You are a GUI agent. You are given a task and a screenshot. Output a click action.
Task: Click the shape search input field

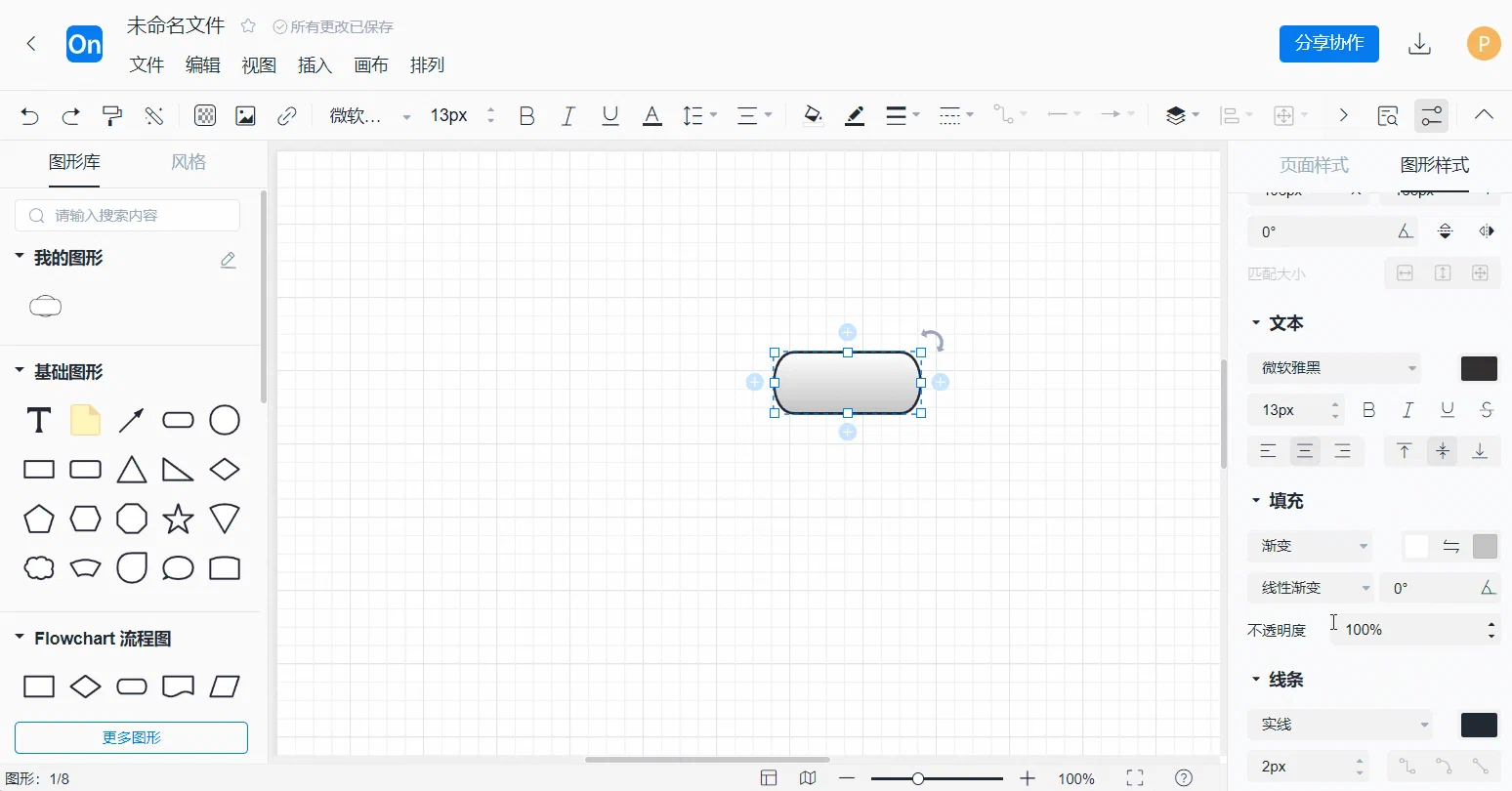coord(128,216)
